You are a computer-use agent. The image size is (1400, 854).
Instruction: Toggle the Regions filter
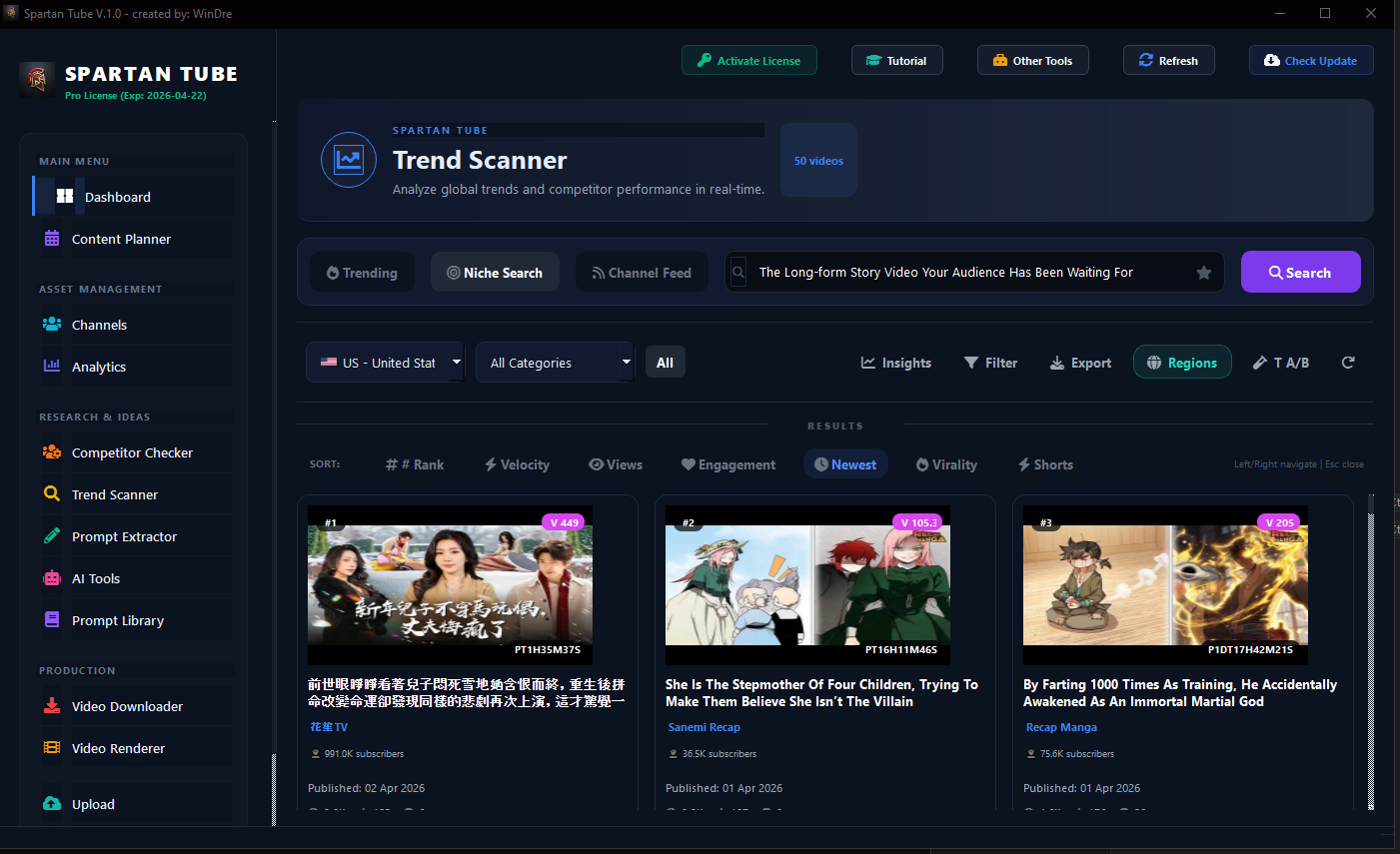(1182, 362)
